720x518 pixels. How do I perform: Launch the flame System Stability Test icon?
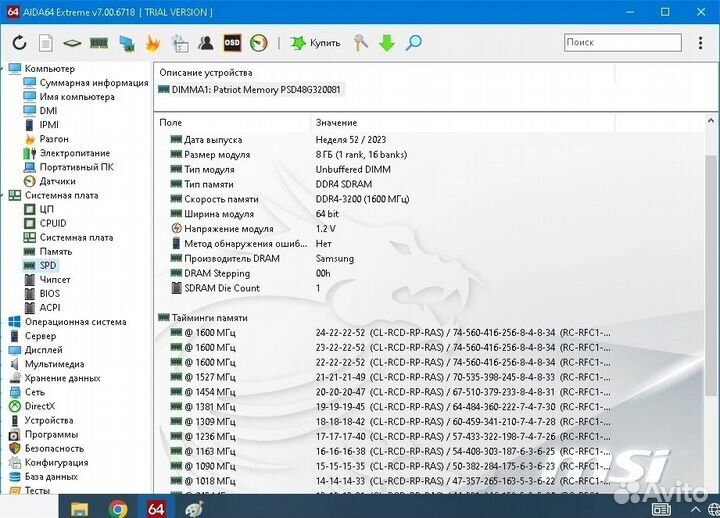tap(152, 43)
